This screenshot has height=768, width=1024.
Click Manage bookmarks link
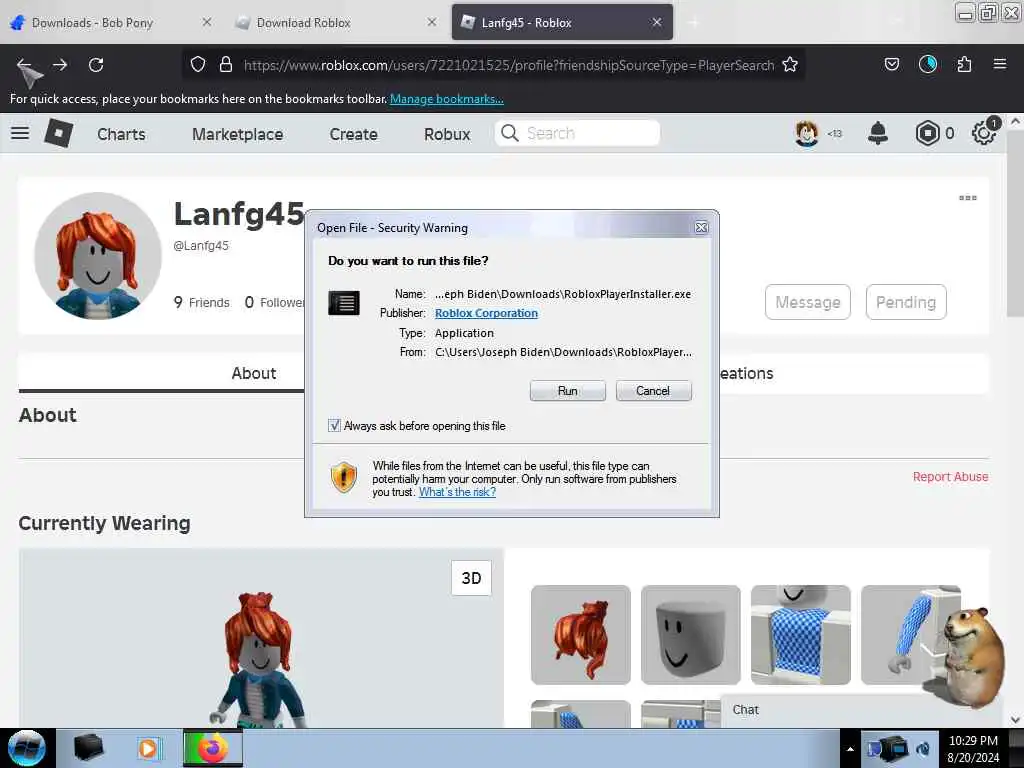point(447,99)
